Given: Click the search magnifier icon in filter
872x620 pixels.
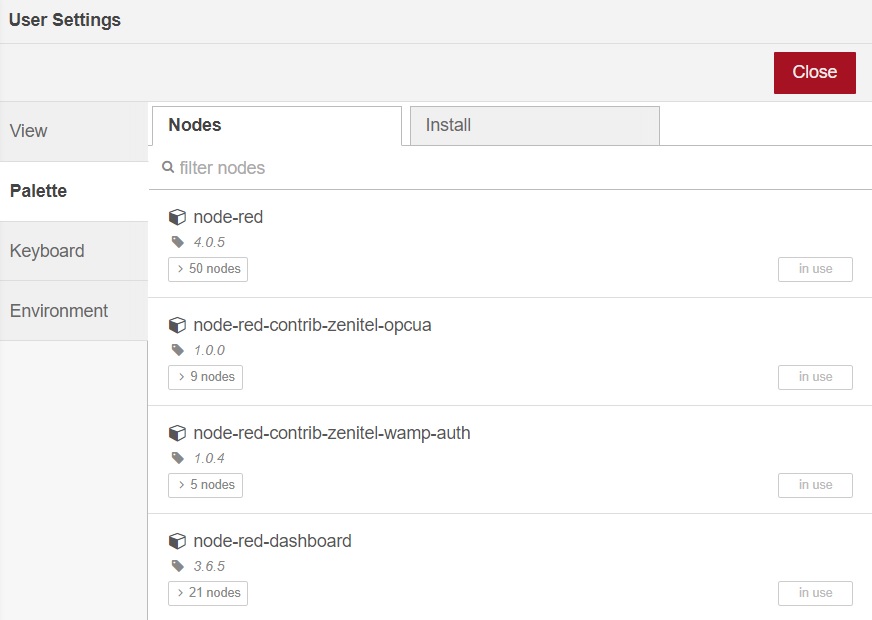Looking at the screenshot, I should (168, 168).
